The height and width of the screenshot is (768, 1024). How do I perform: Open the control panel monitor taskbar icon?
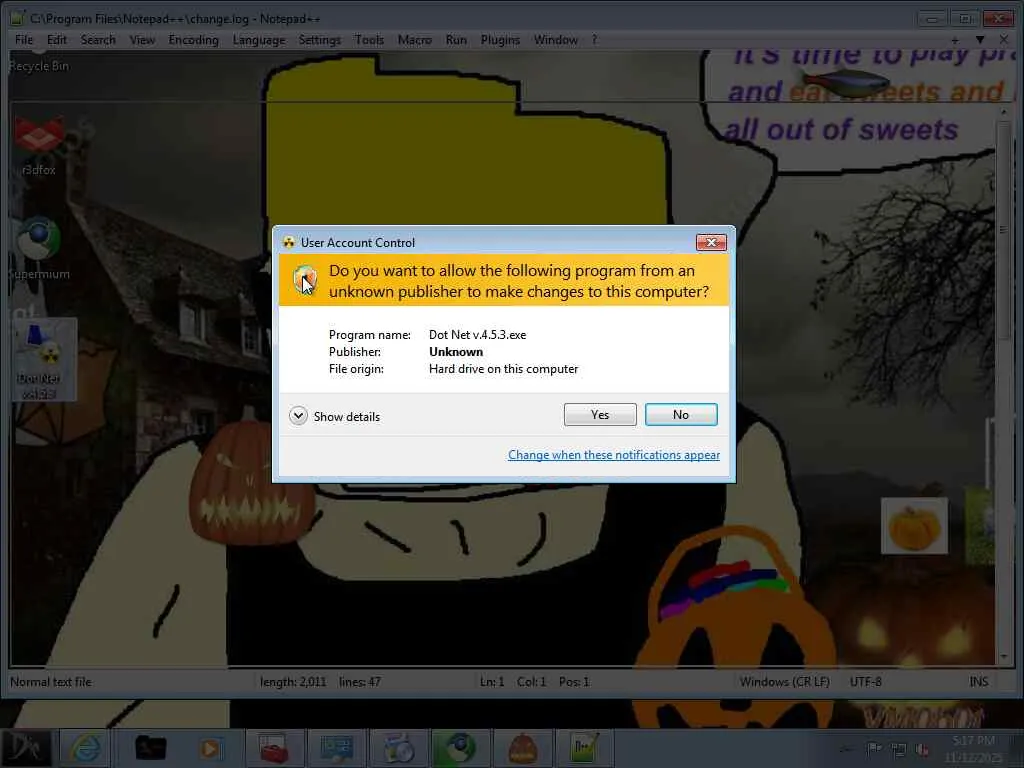click(x=336, y=748)
